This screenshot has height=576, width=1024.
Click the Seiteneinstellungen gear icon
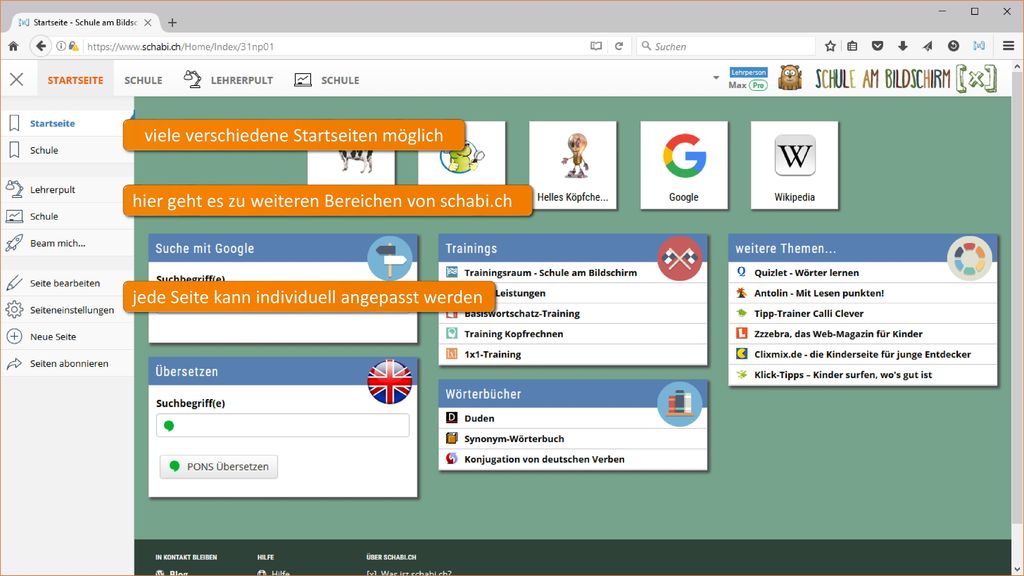[x=14, y=310]
